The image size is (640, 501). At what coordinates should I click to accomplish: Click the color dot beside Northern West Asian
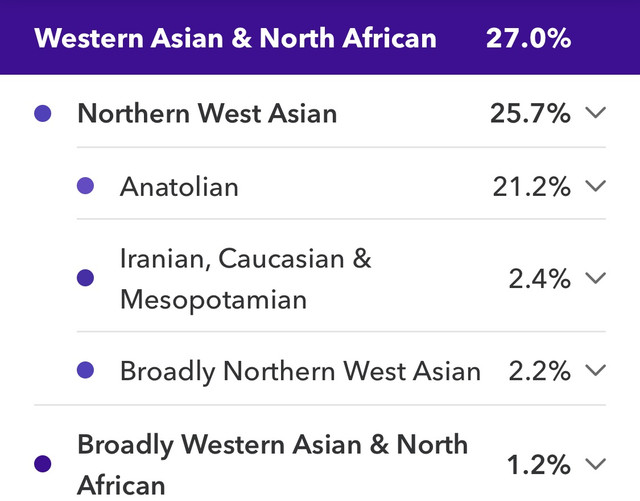(42, 113)
